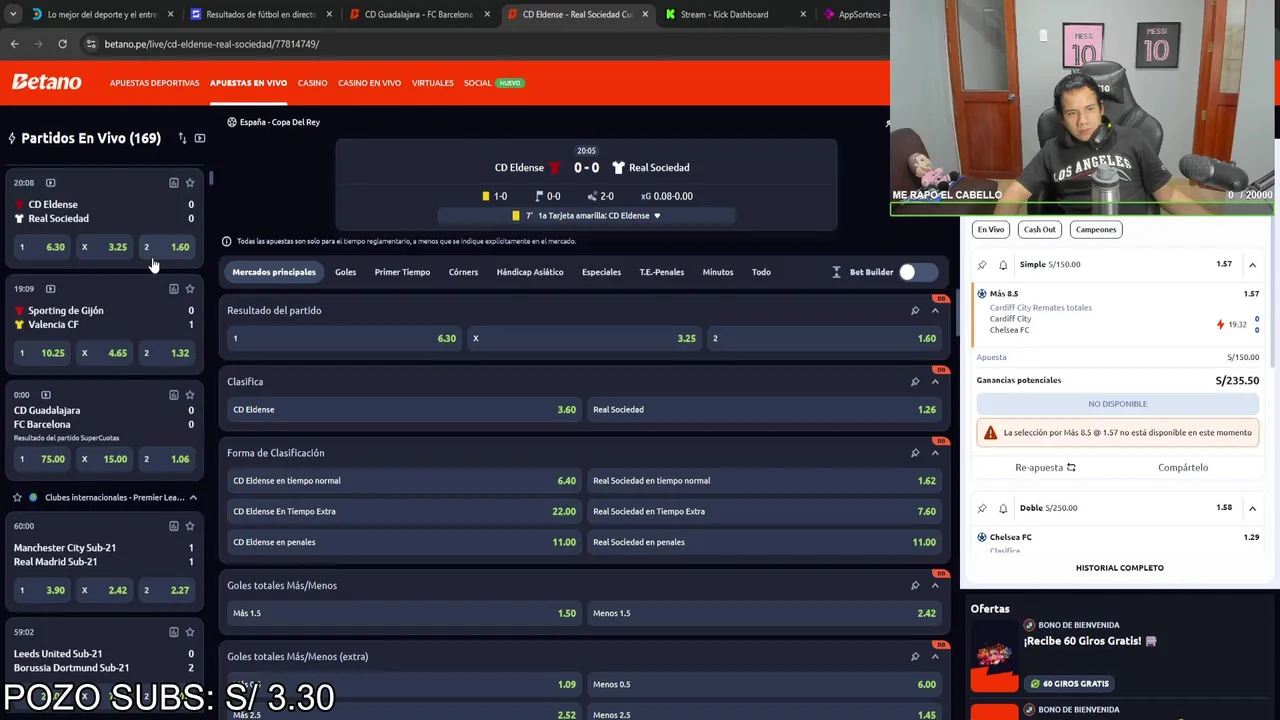The width and height of the screenshot is (1280, 720).
Task: Open stats icon on CD Guadalajara card
Action: pos(174,395)
